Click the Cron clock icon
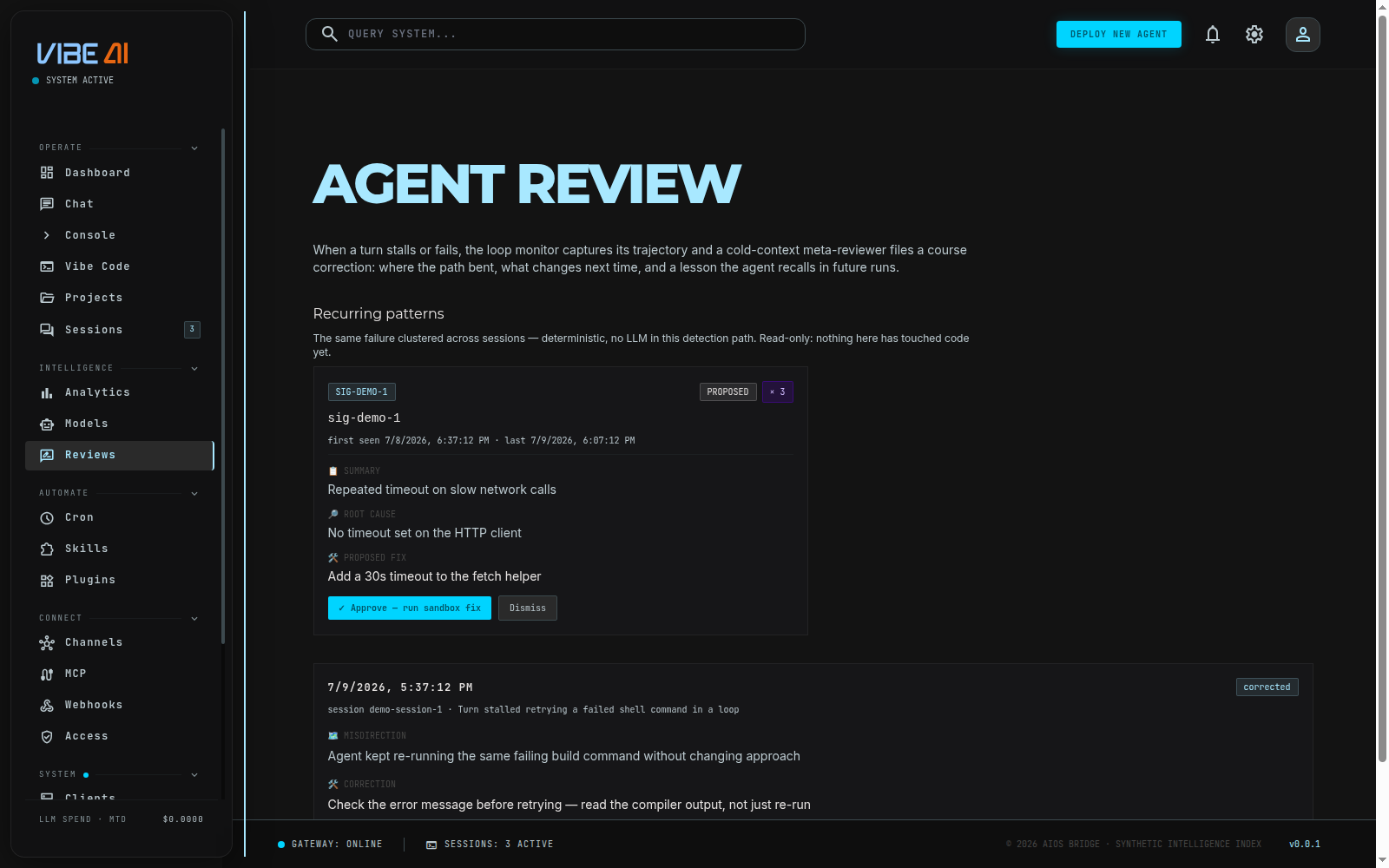1389x868 pixels. 47,517
